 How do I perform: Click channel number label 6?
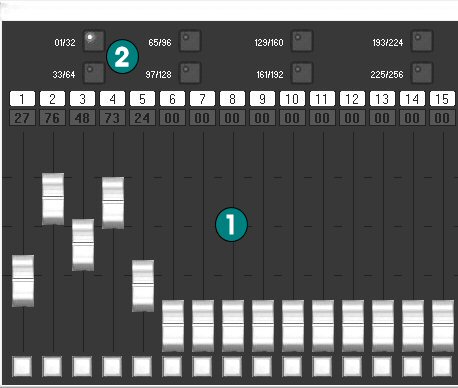tap(172, 99)
